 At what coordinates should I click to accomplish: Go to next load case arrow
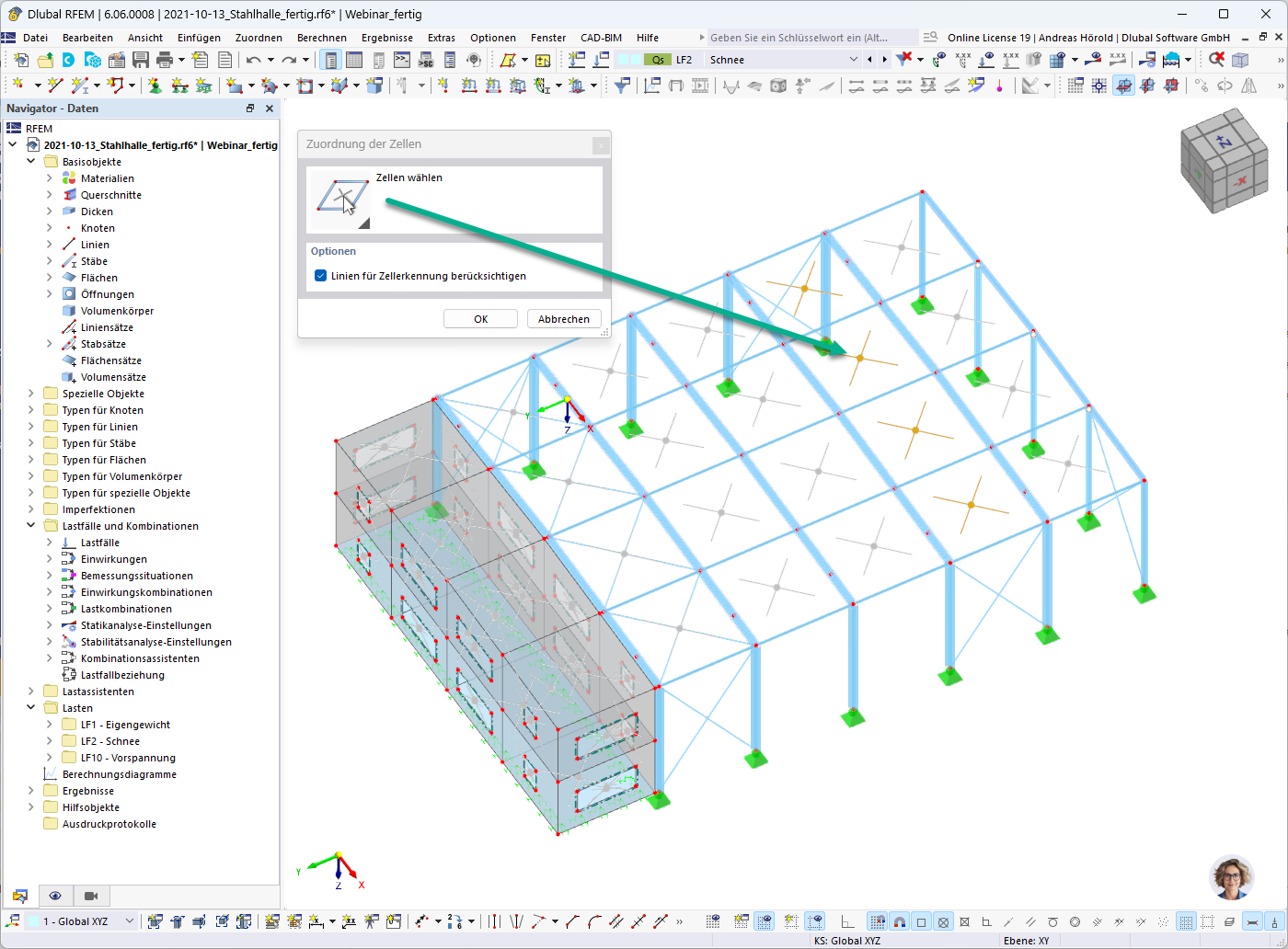(x=885, y=60)
